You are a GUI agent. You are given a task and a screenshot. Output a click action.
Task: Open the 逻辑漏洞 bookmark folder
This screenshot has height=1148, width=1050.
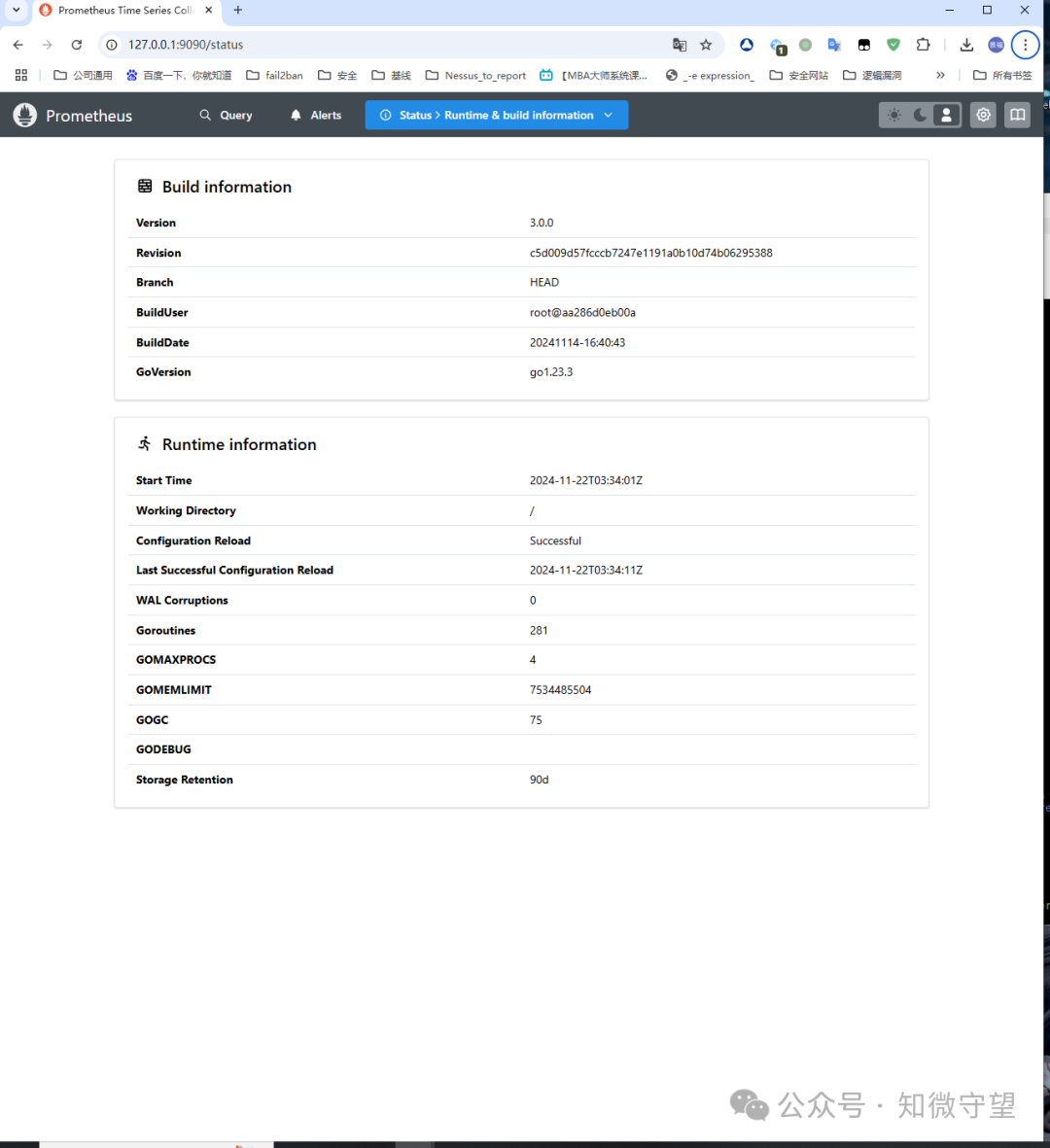pyautogui.click(x=872, y=75)
